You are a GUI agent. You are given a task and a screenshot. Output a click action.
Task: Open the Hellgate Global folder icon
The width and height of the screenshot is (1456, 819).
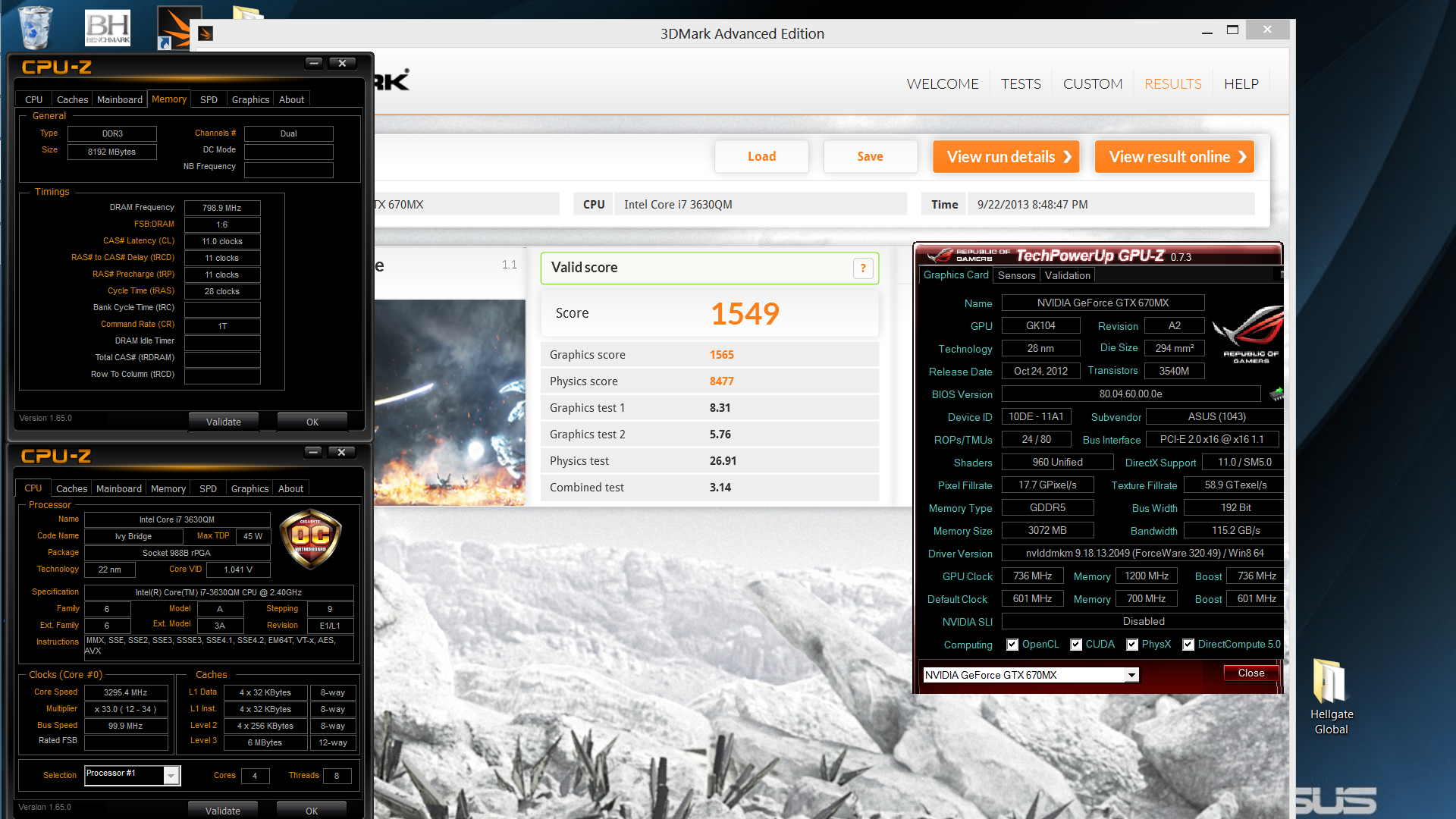coord(1331,695)
